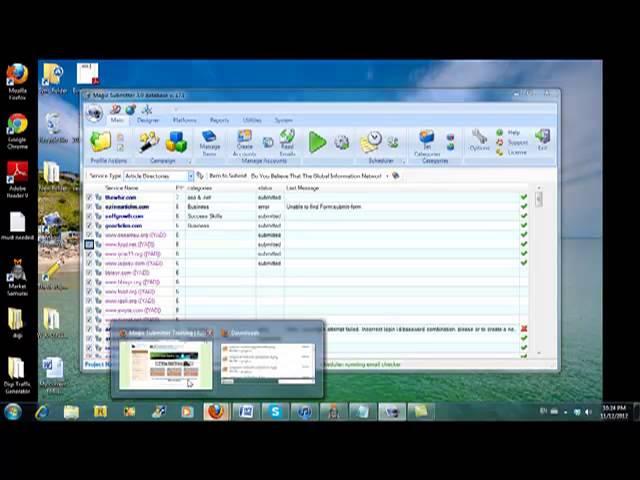Toggle the selfgrowth.com service checkbox
This screenshot has width=640, height=480.
[89, 216]
